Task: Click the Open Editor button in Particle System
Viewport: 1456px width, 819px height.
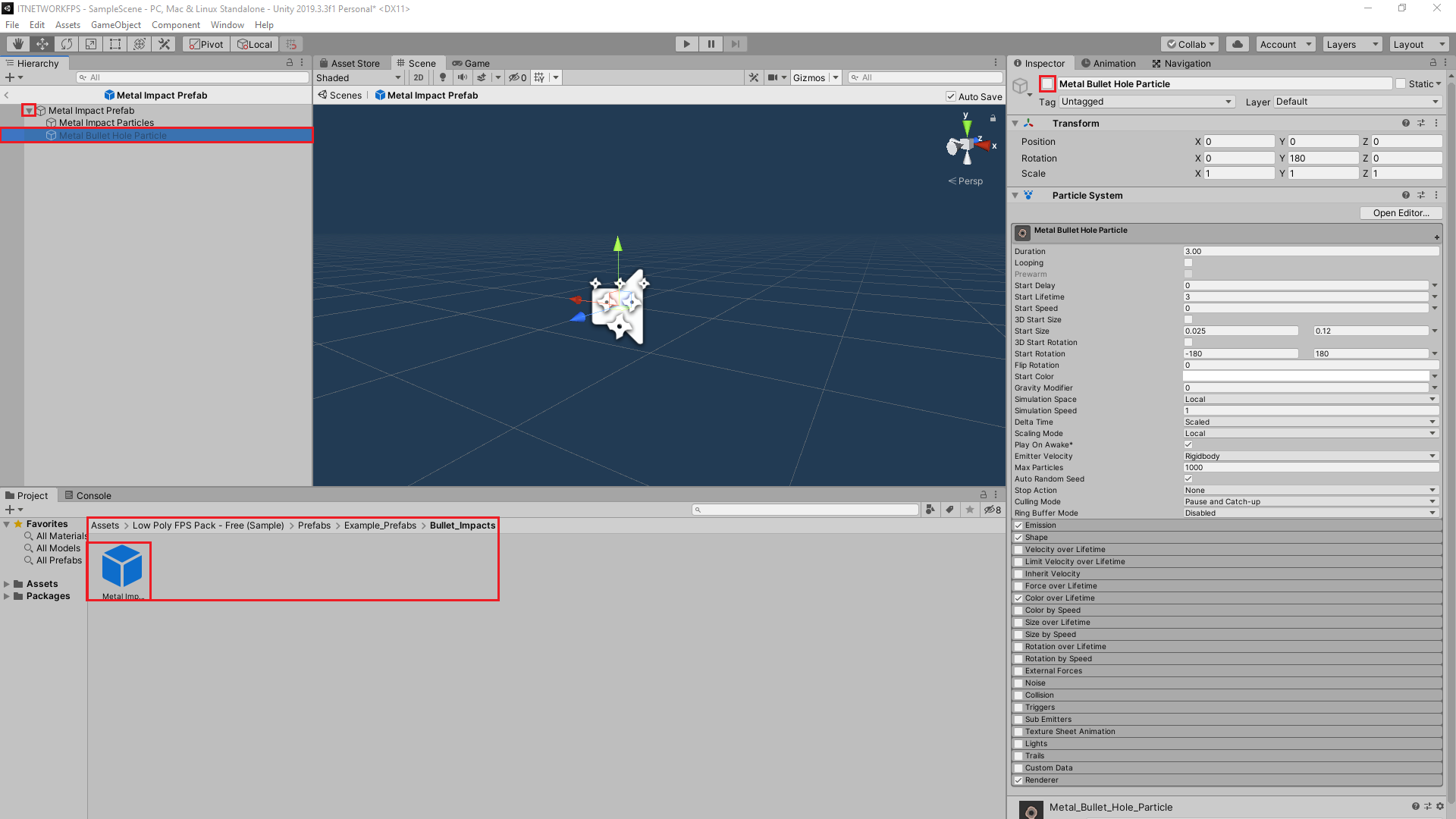Action: pos(1400,213)
